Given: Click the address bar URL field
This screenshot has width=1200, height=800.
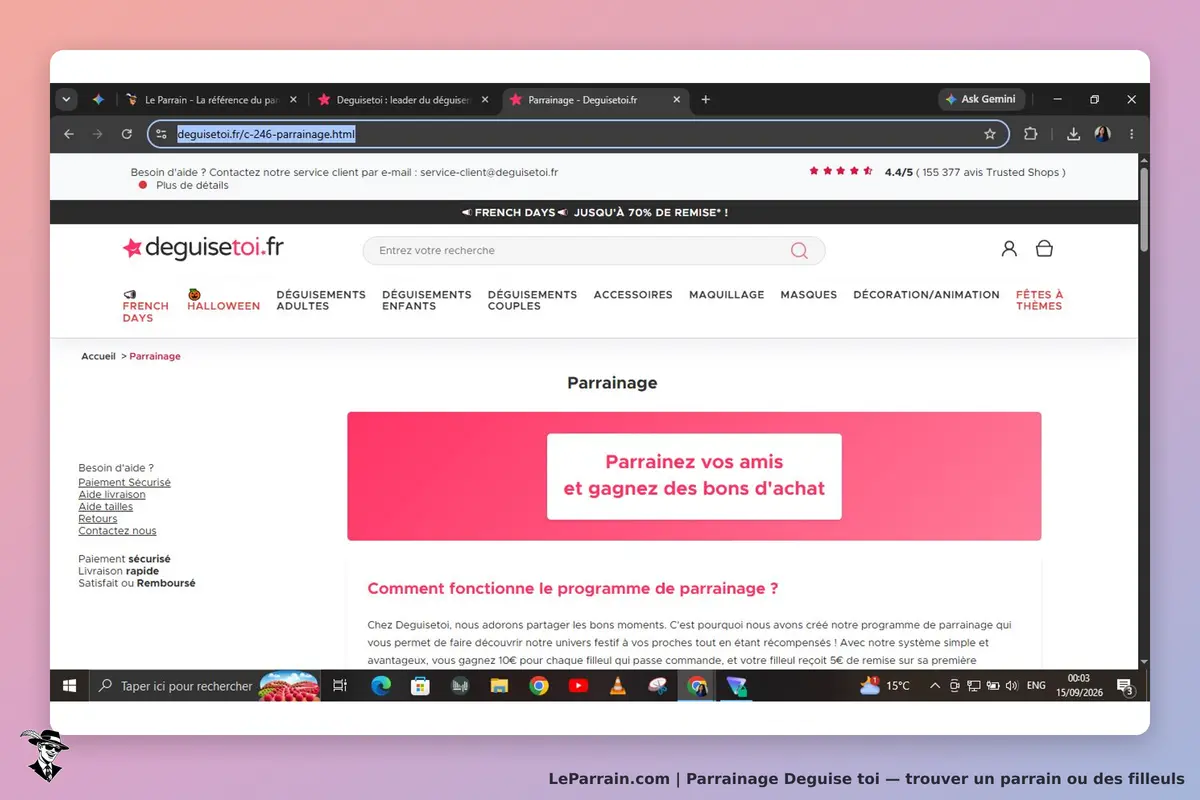Looking at the screenshot, I should coord(578,134).
